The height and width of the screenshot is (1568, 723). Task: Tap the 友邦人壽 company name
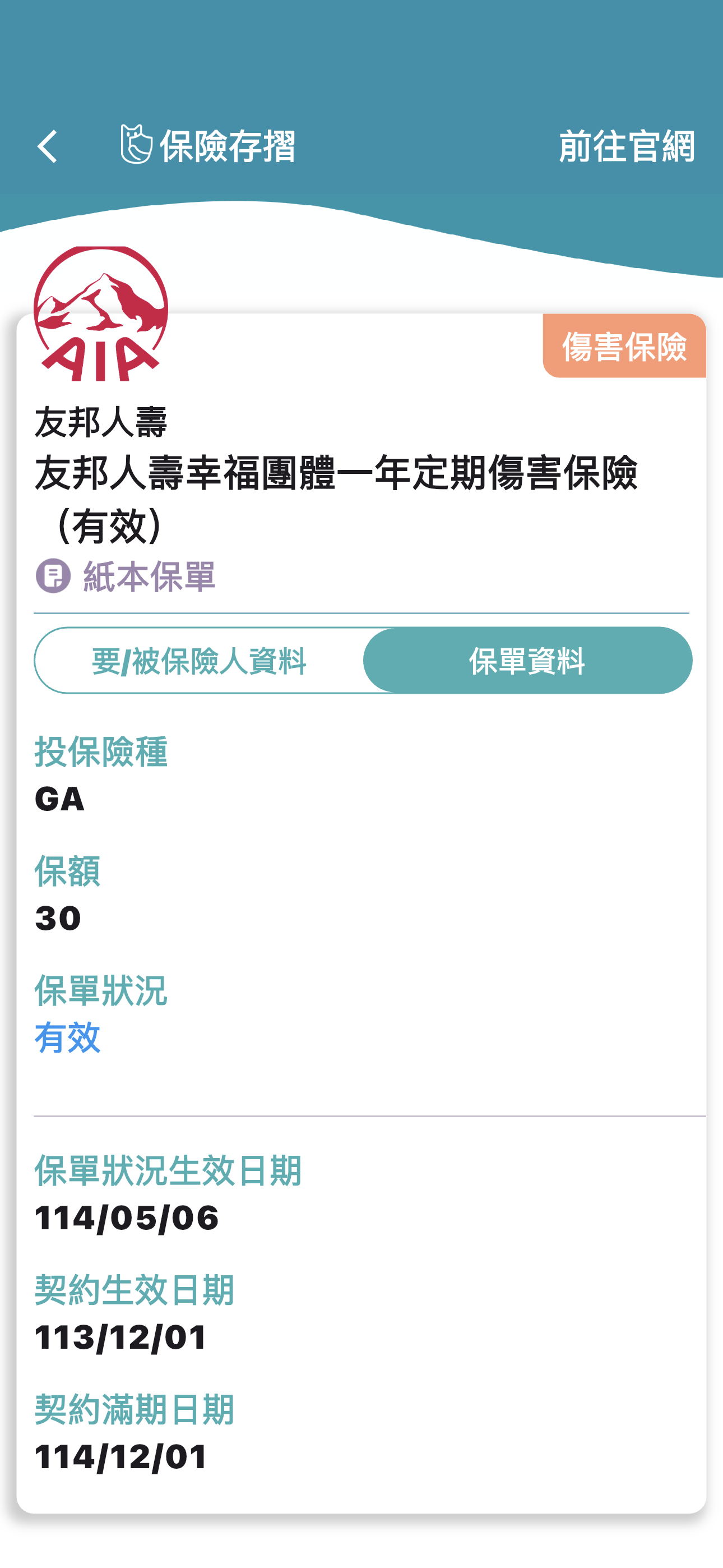[101, 422]
